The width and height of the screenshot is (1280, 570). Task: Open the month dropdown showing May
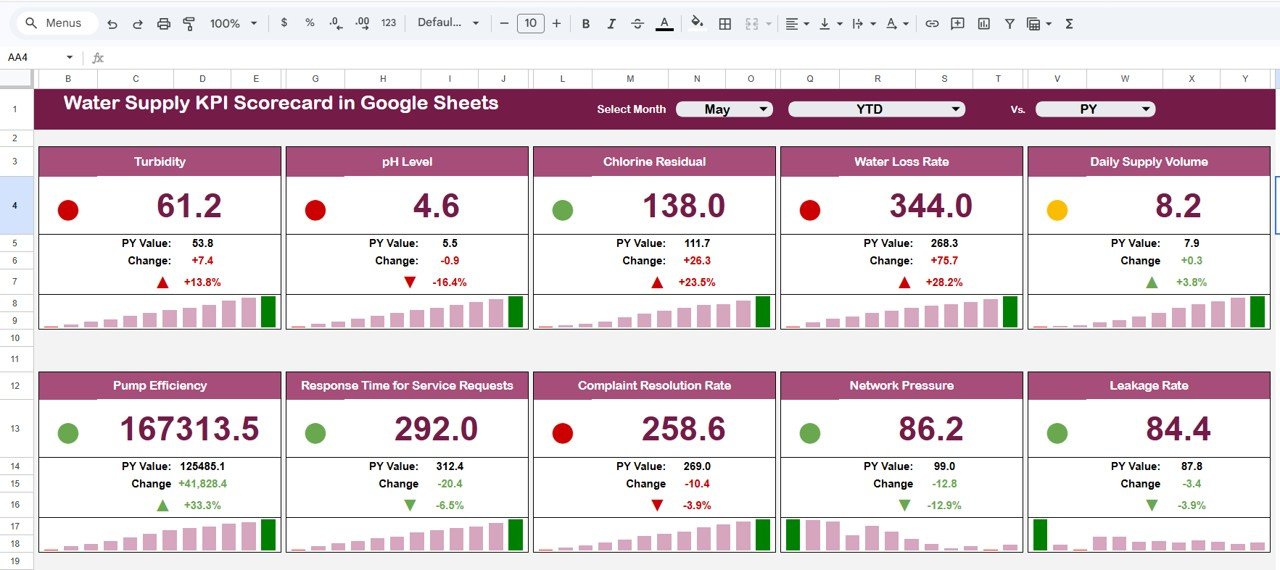(x=724, y=109)
